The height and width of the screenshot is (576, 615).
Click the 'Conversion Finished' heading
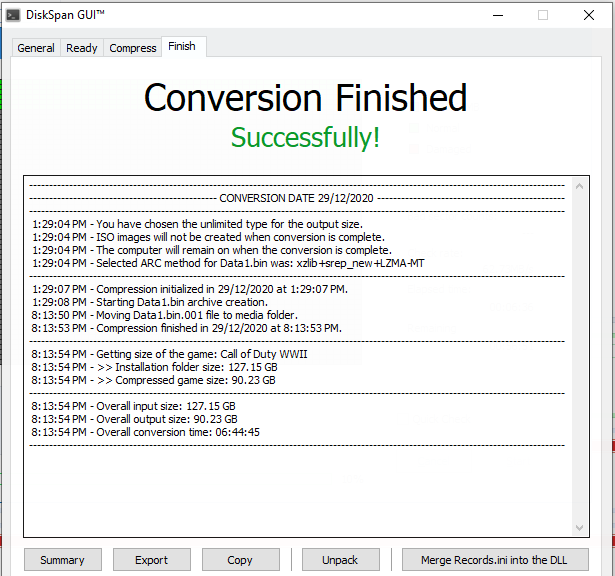(x=306, y=98)
